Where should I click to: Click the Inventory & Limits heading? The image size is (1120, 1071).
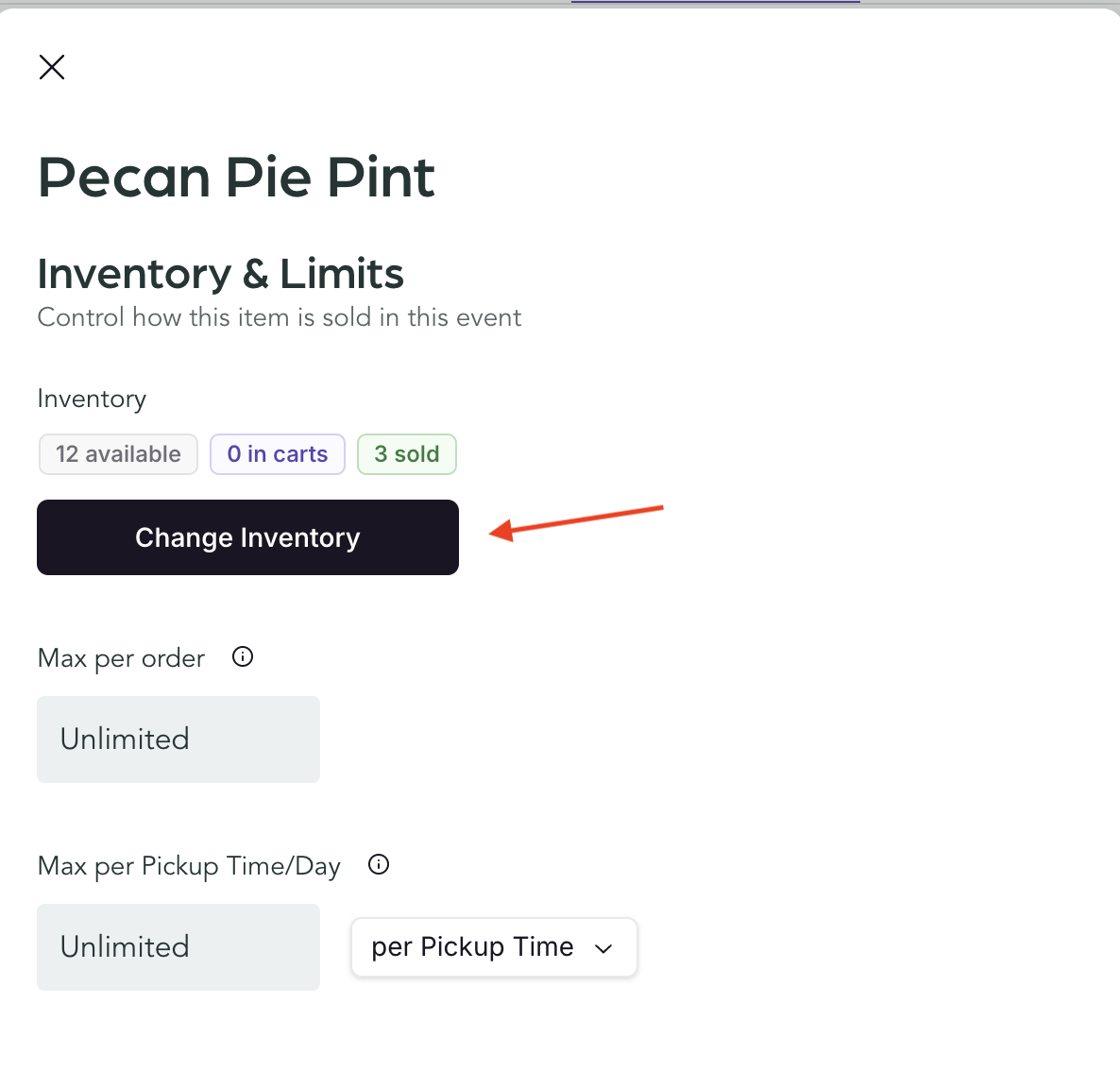pyautogui.click(x=220, y=274)
